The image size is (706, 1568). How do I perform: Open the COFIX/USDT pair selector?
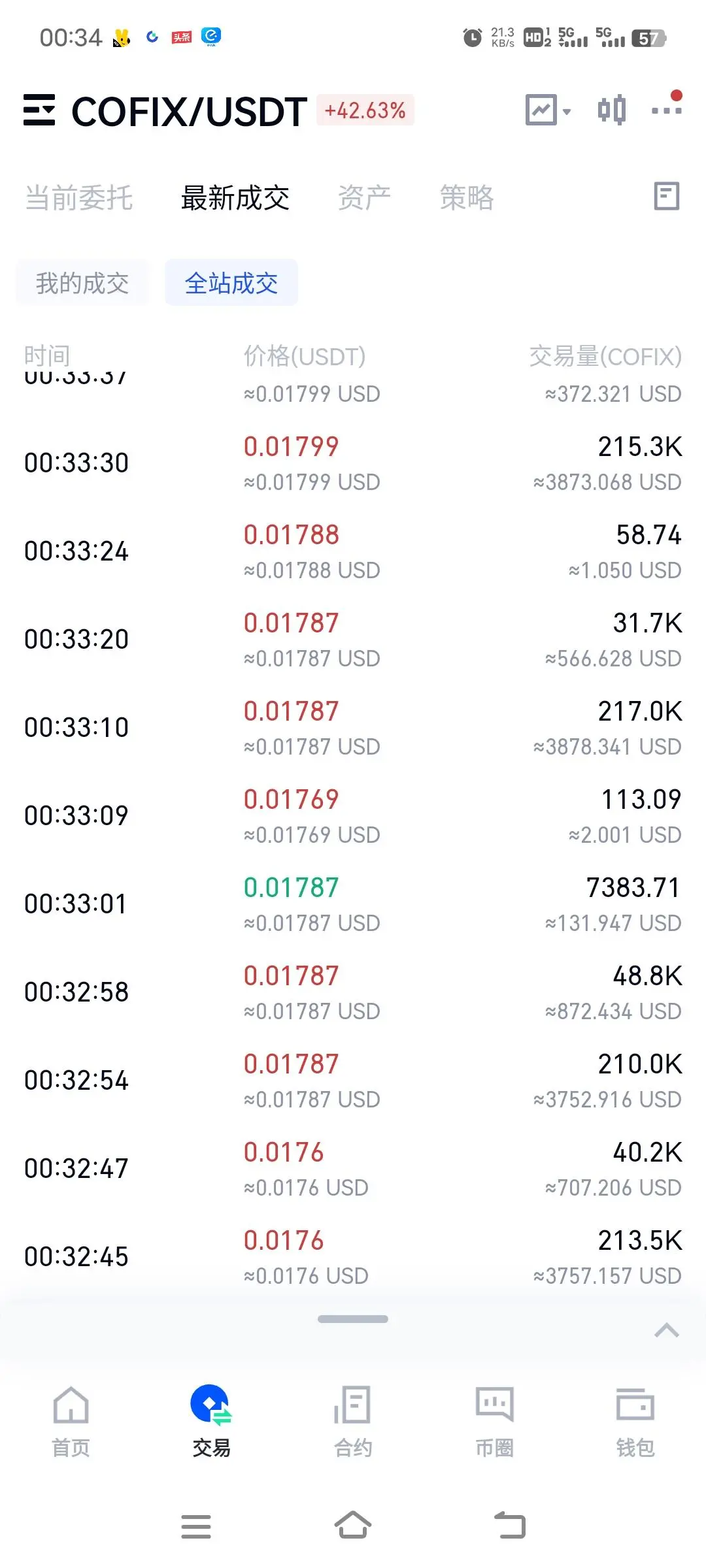pyautogui.click(x=189, y=111)
